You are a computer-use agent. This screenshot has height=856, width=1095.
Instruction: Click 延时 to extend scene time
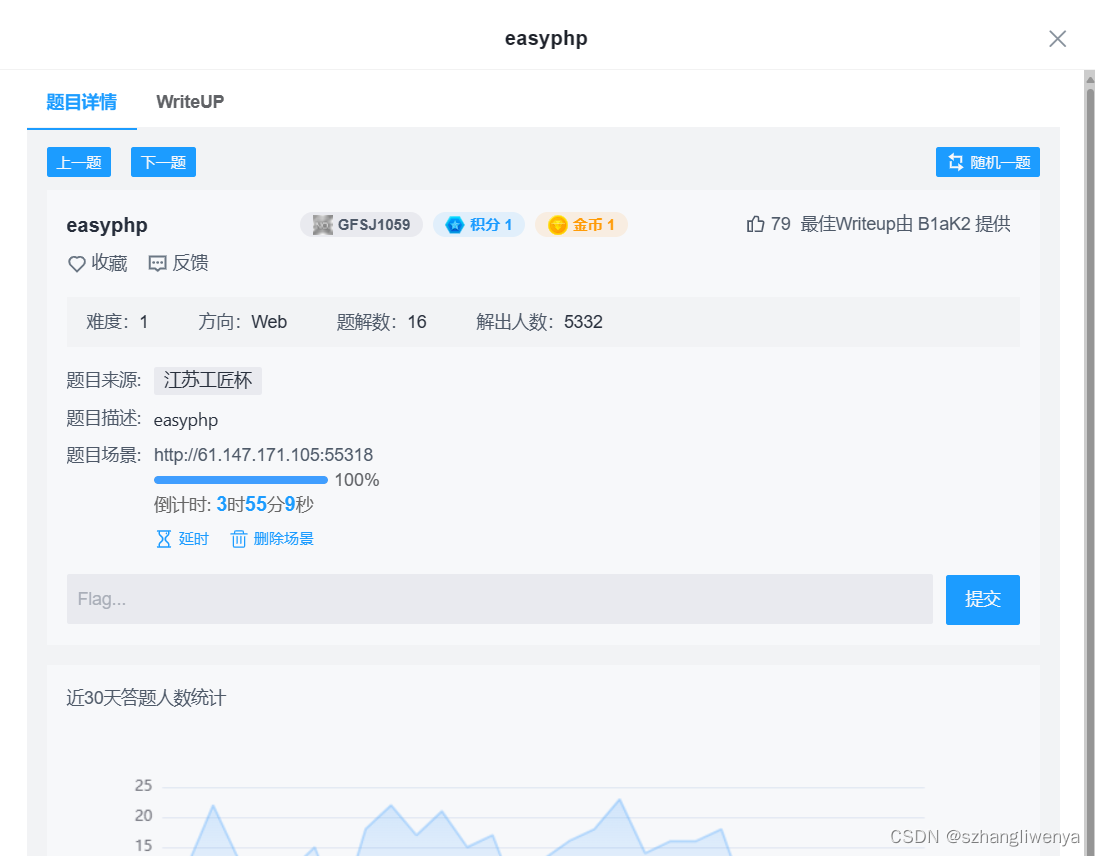[x=192, y=538]
